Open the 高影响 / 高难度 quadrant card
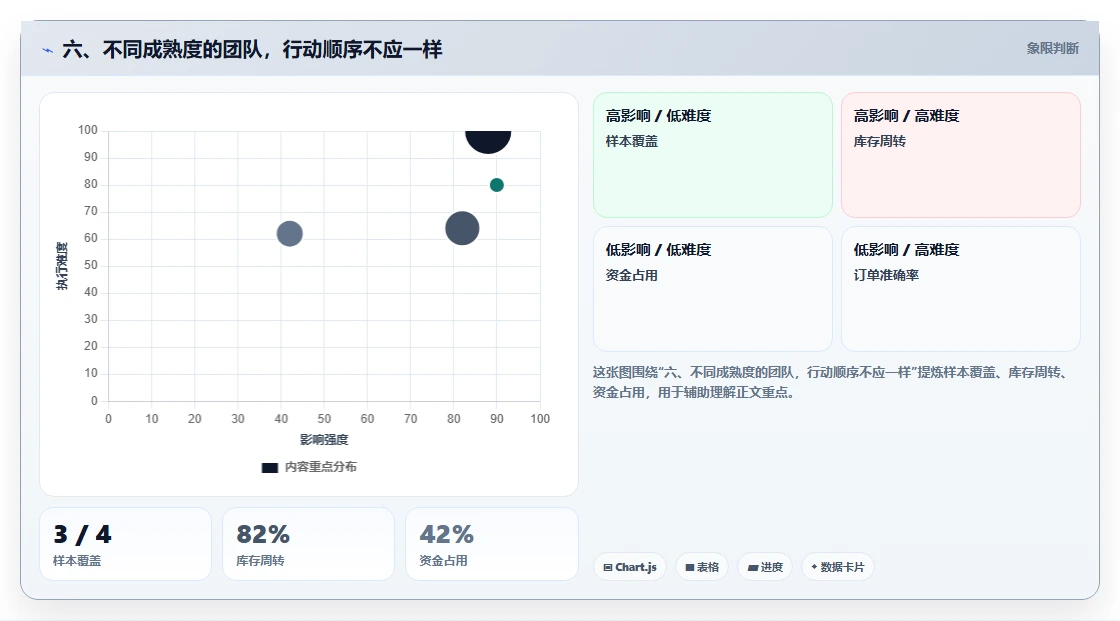 tap(961, 154)
